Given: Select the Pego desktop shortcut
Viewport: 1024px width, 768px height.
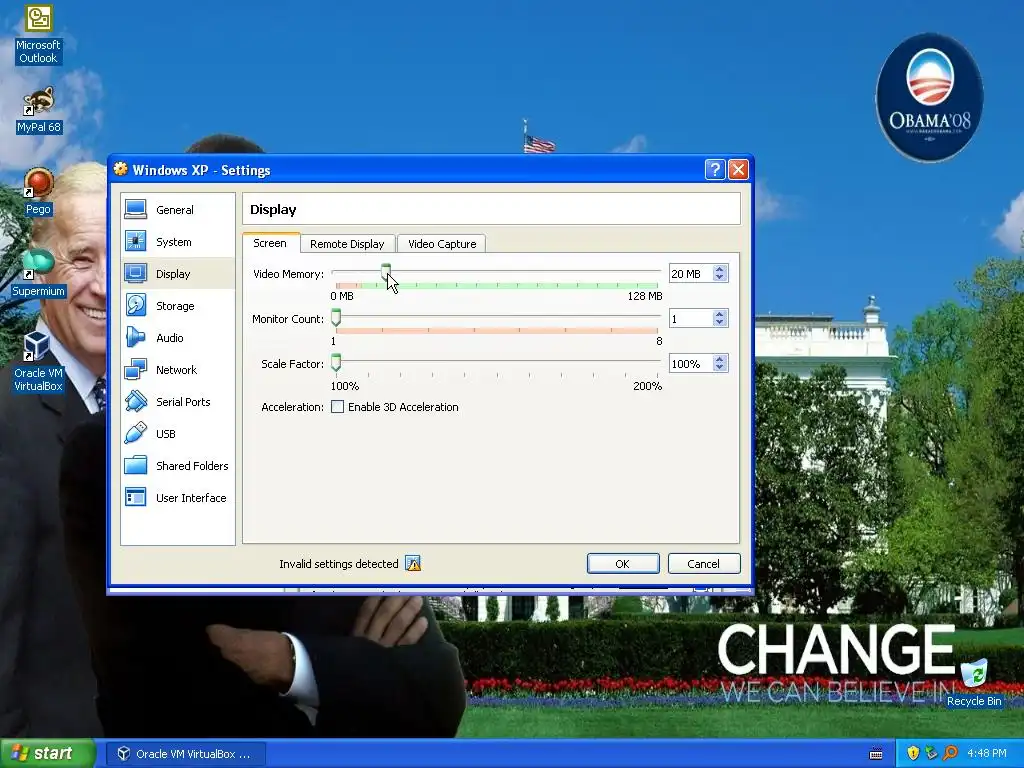Looking at the screenshot, I should 38,192.
